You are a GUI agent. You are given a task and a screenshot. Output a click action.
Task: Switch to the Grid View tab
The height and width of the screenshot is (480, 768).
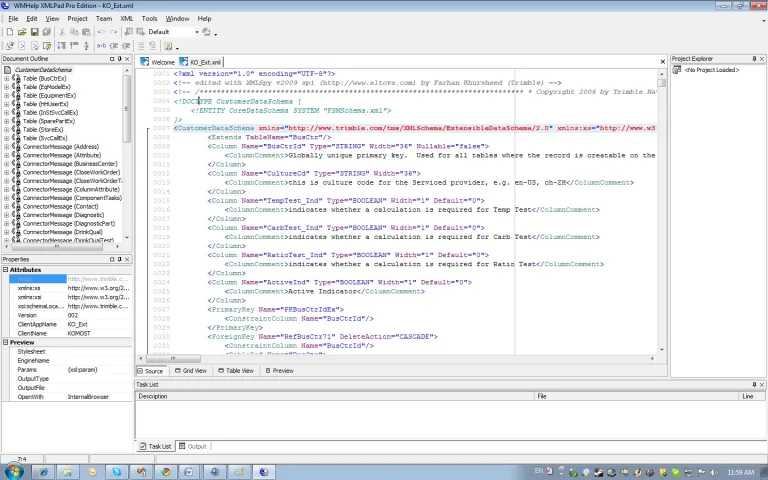click(x=191, y=371)
